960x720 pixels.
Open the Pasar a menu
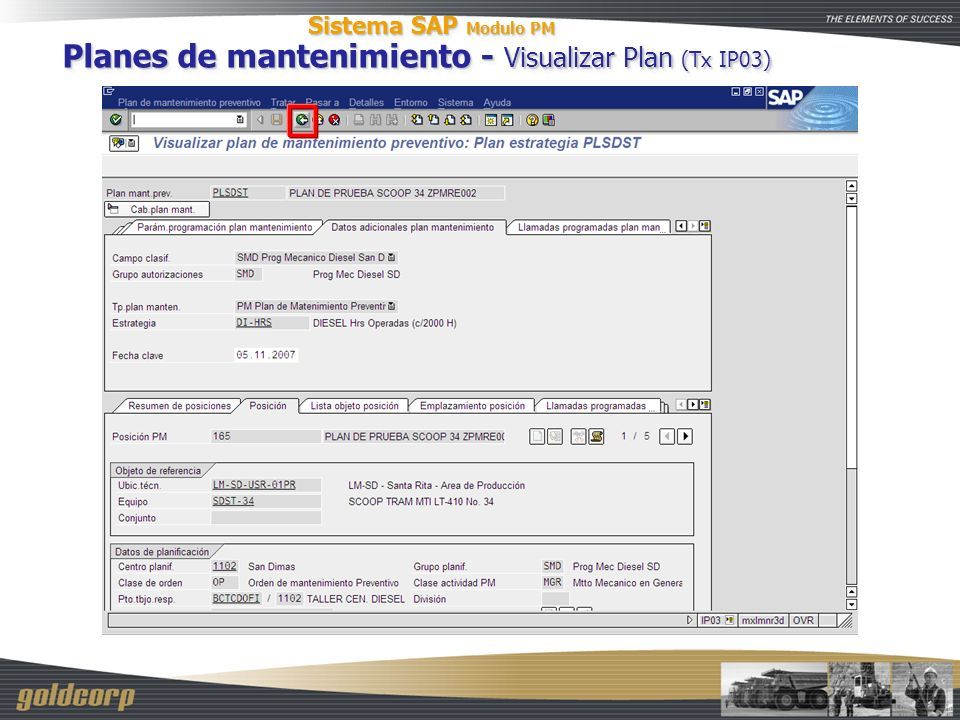[322, 102]
